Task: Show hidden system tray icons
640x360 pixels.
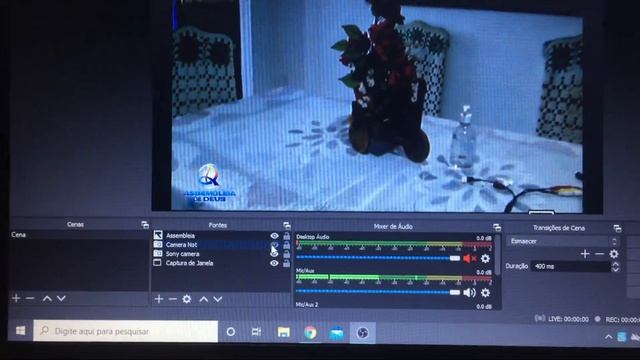Action: pyautogui.click(x=609, y=337)
